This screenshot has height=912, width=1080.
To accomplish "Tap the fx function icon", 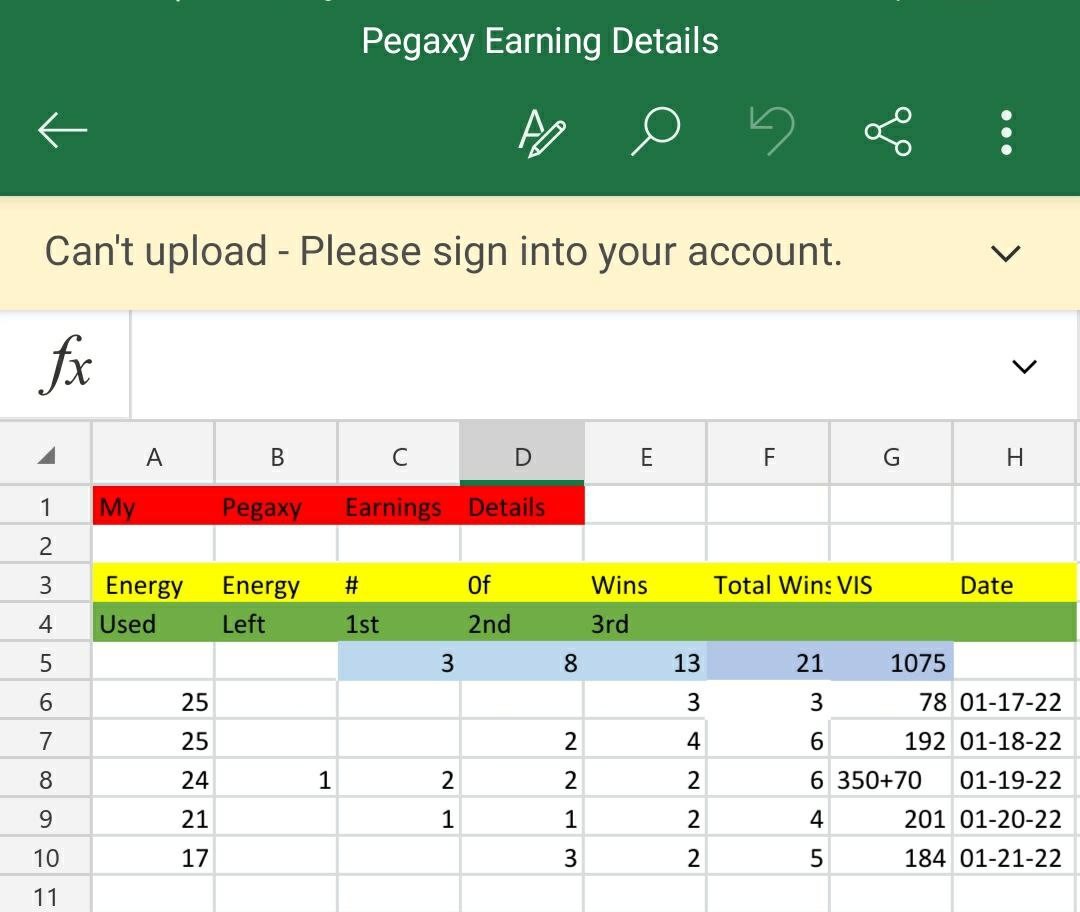I will [x=65, y=364].
